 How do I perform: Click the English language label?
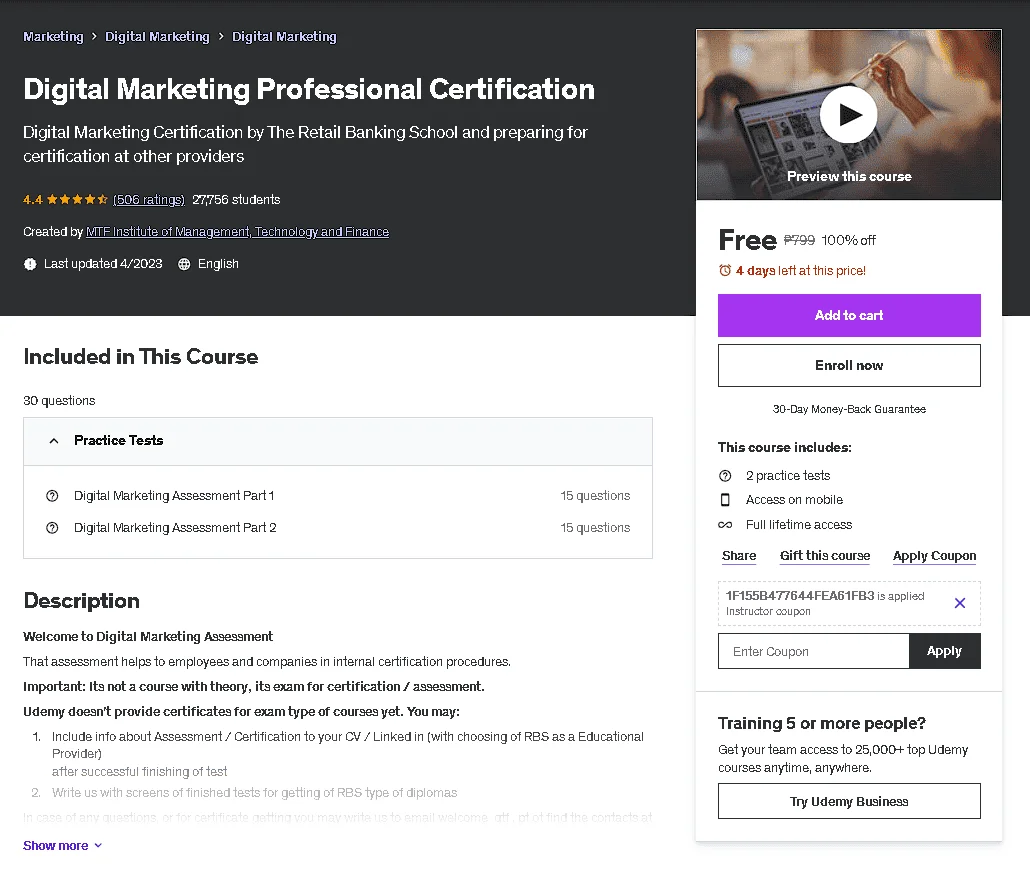pos(218,264)
